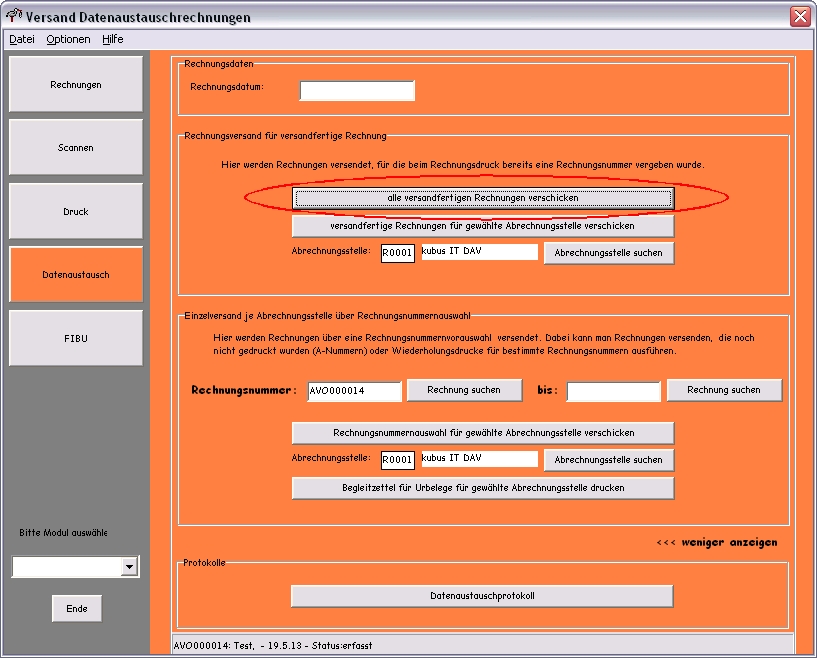This screenshot has height=658, width=817.
Task: Switch to the Druck module
Action: [x=76, y=212]
